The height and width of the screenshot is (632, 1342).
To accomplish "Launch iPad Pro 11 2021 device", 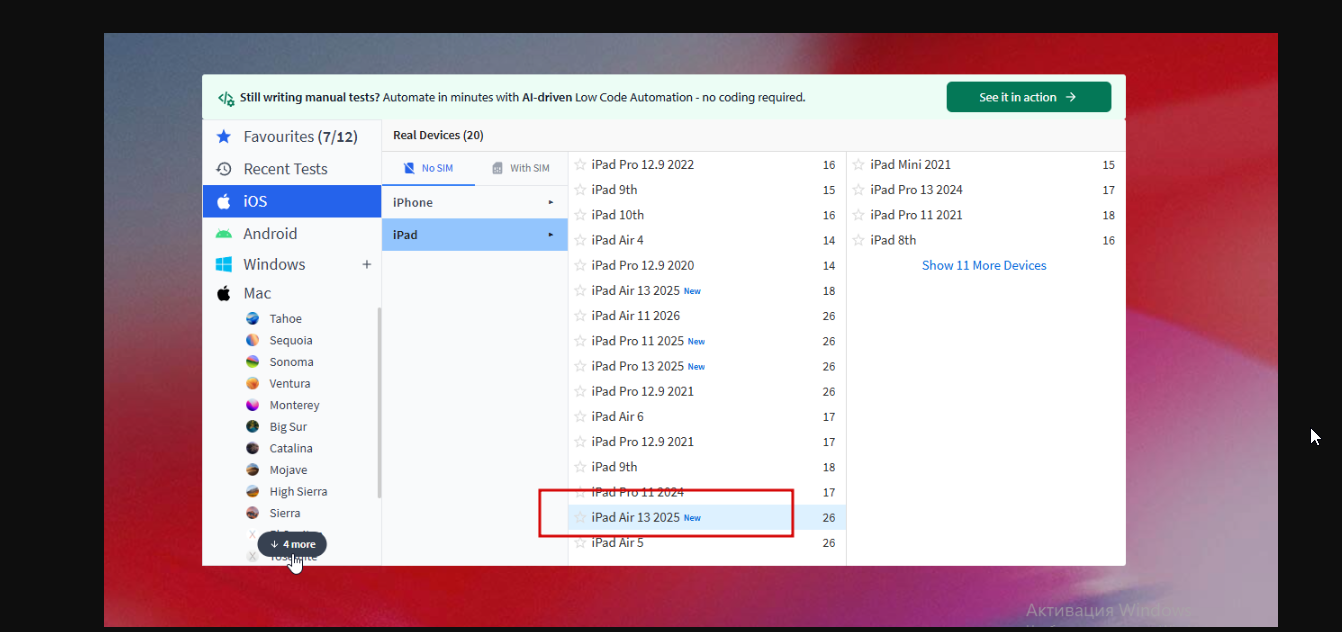I will 986,215.
